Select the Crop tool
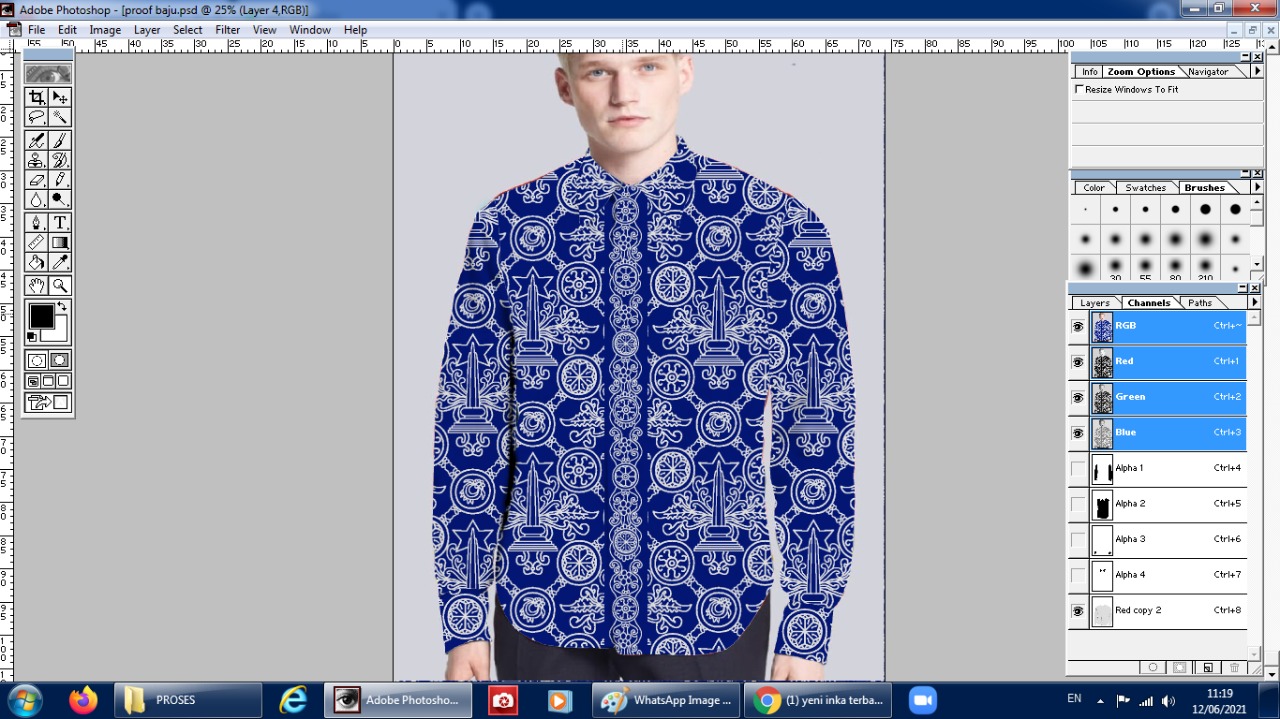This screenshot has width=1280, height=719. point(37,97)
